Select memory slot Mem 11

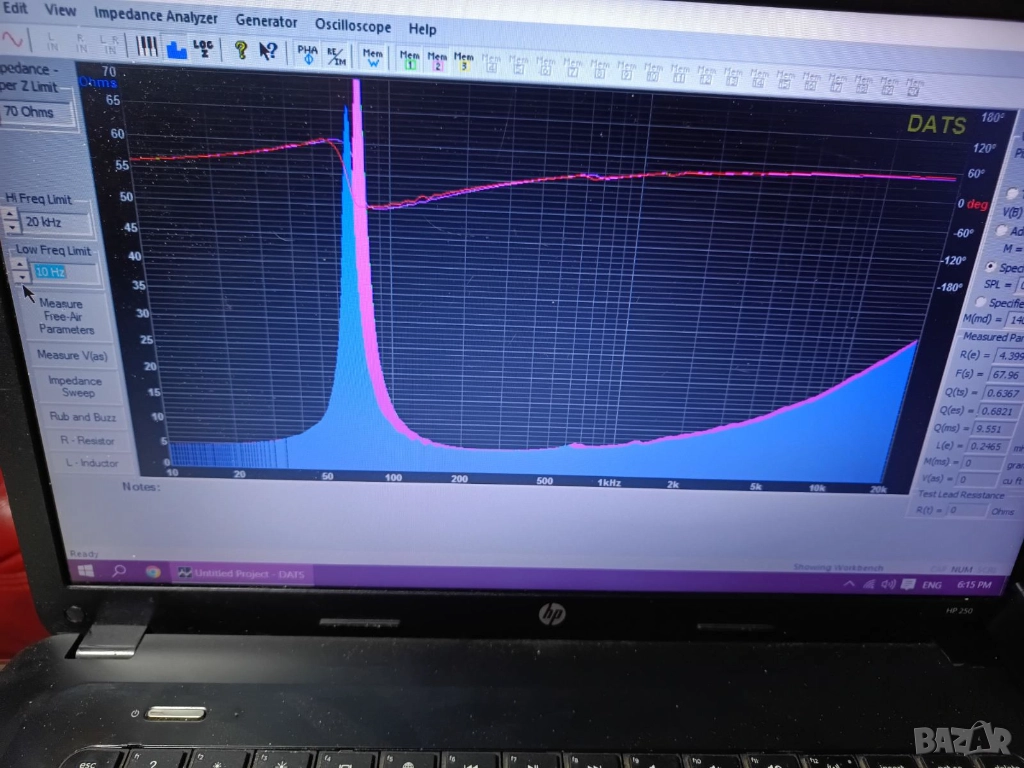click(680, 72)
